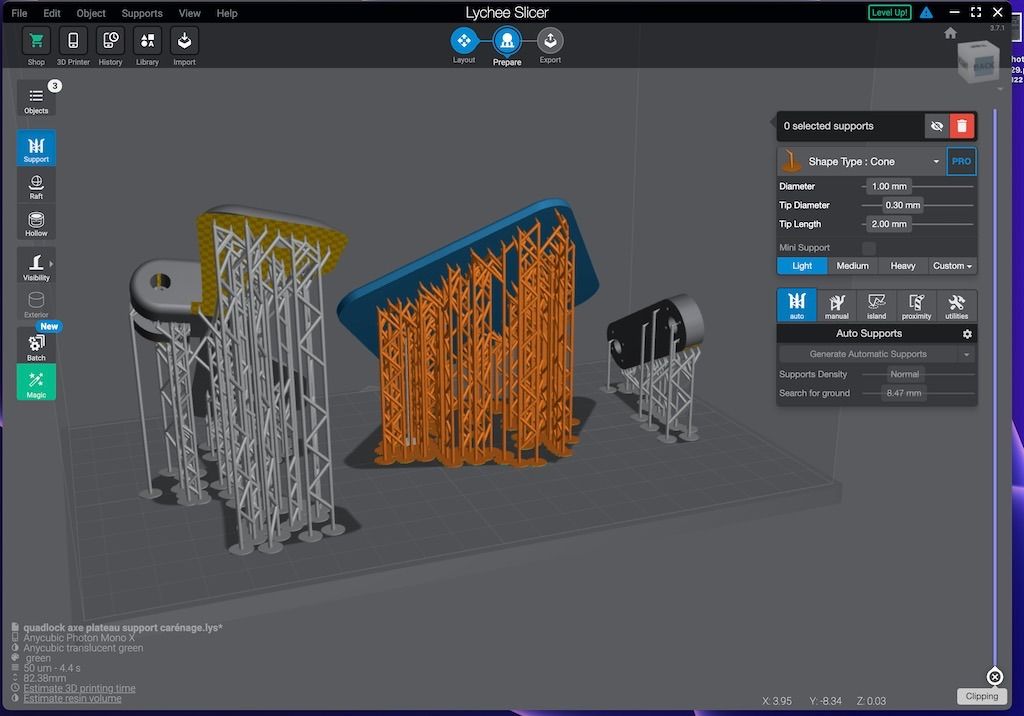Click Estimate 3D printing time link
Viewport: 1024px width, 716px height.
(x=79, y=688)
